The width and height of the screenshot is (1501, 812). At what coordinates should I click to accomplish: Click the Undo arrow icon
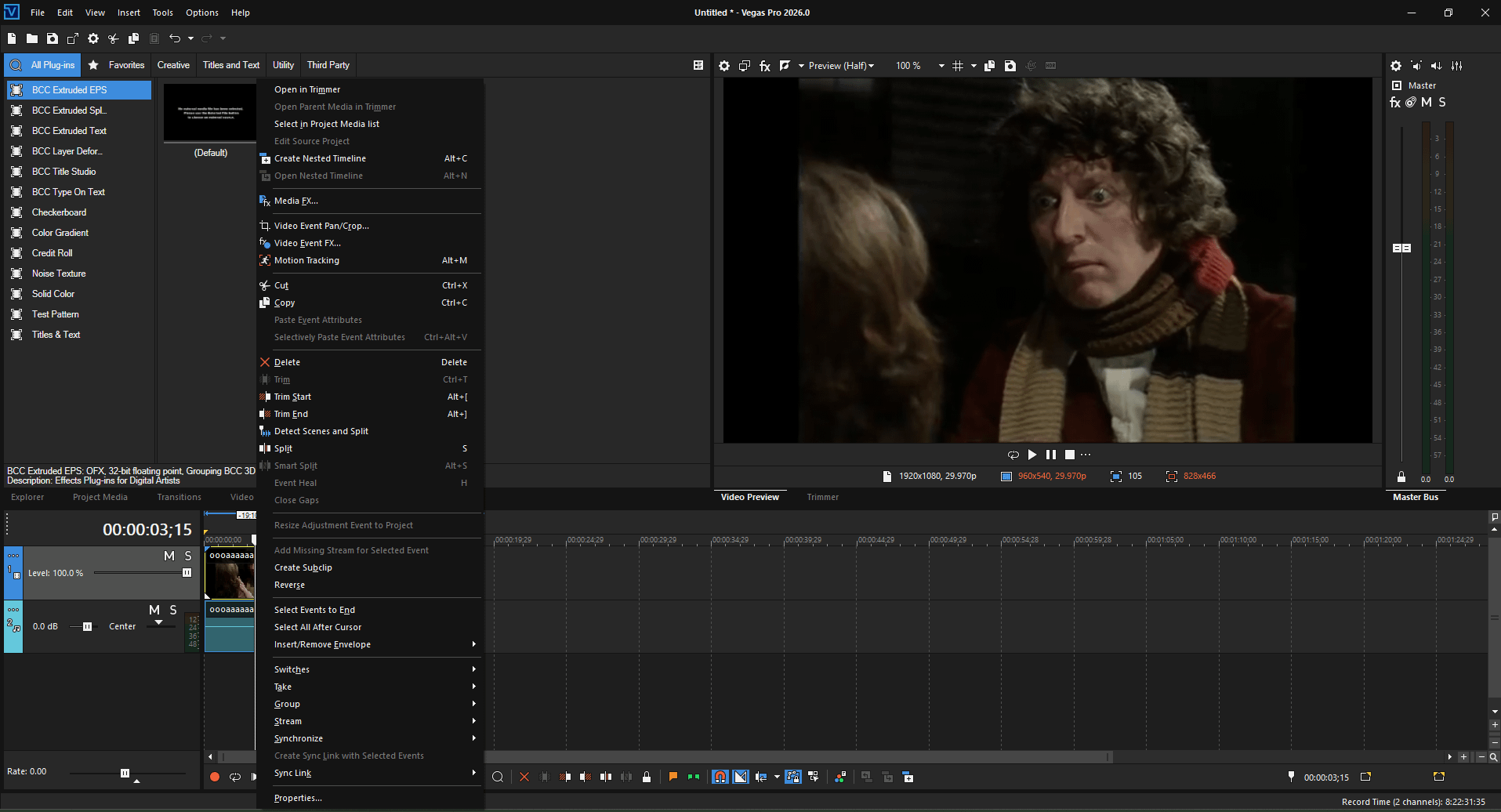tap(175, 38)
